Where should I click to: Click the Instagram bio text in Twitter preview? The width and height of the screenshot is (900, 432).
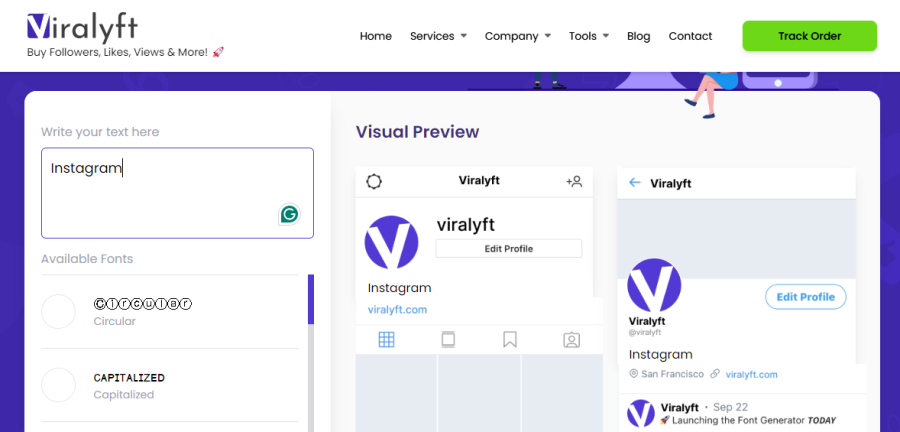click(x=661, y=355)
